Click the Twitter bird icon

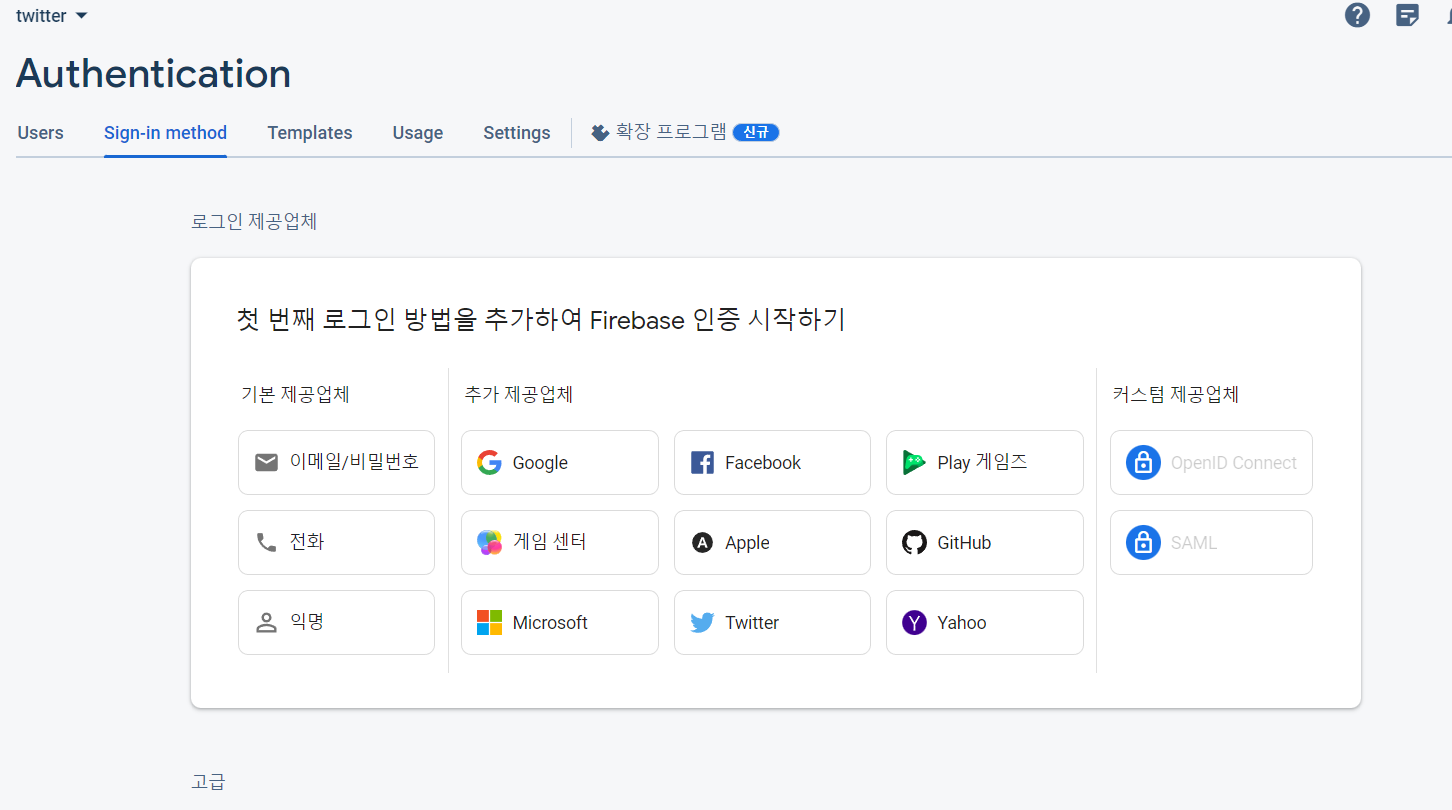702,622
